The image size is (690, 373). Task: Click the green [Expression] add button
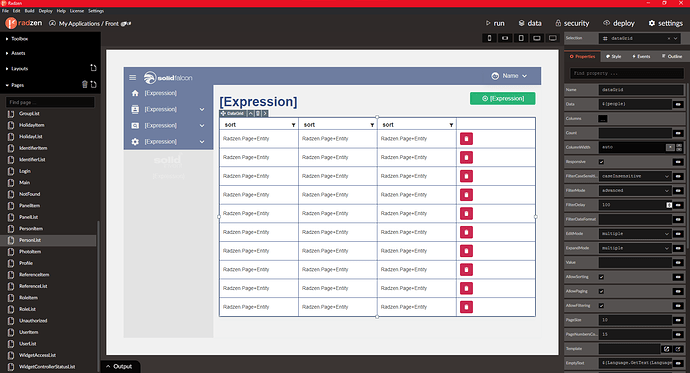[503, 99]
